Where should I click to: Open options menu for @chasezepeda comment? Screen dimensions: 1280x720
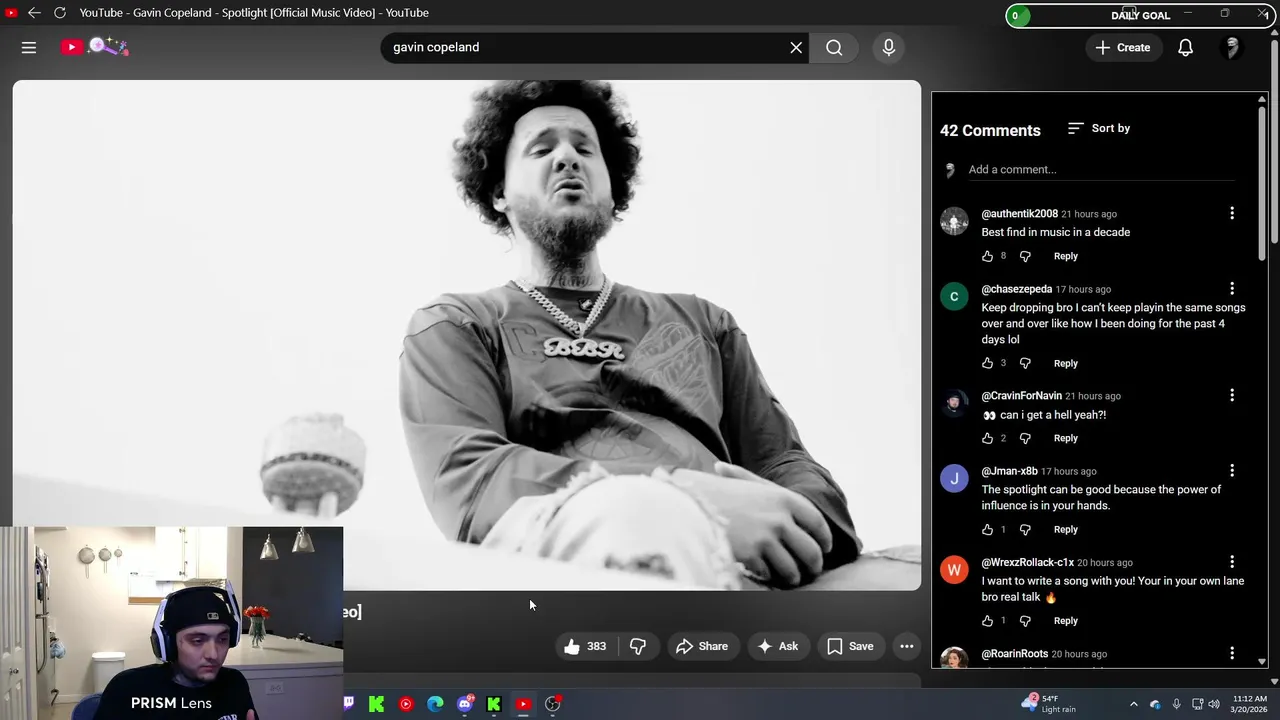tap(1232, 288)
